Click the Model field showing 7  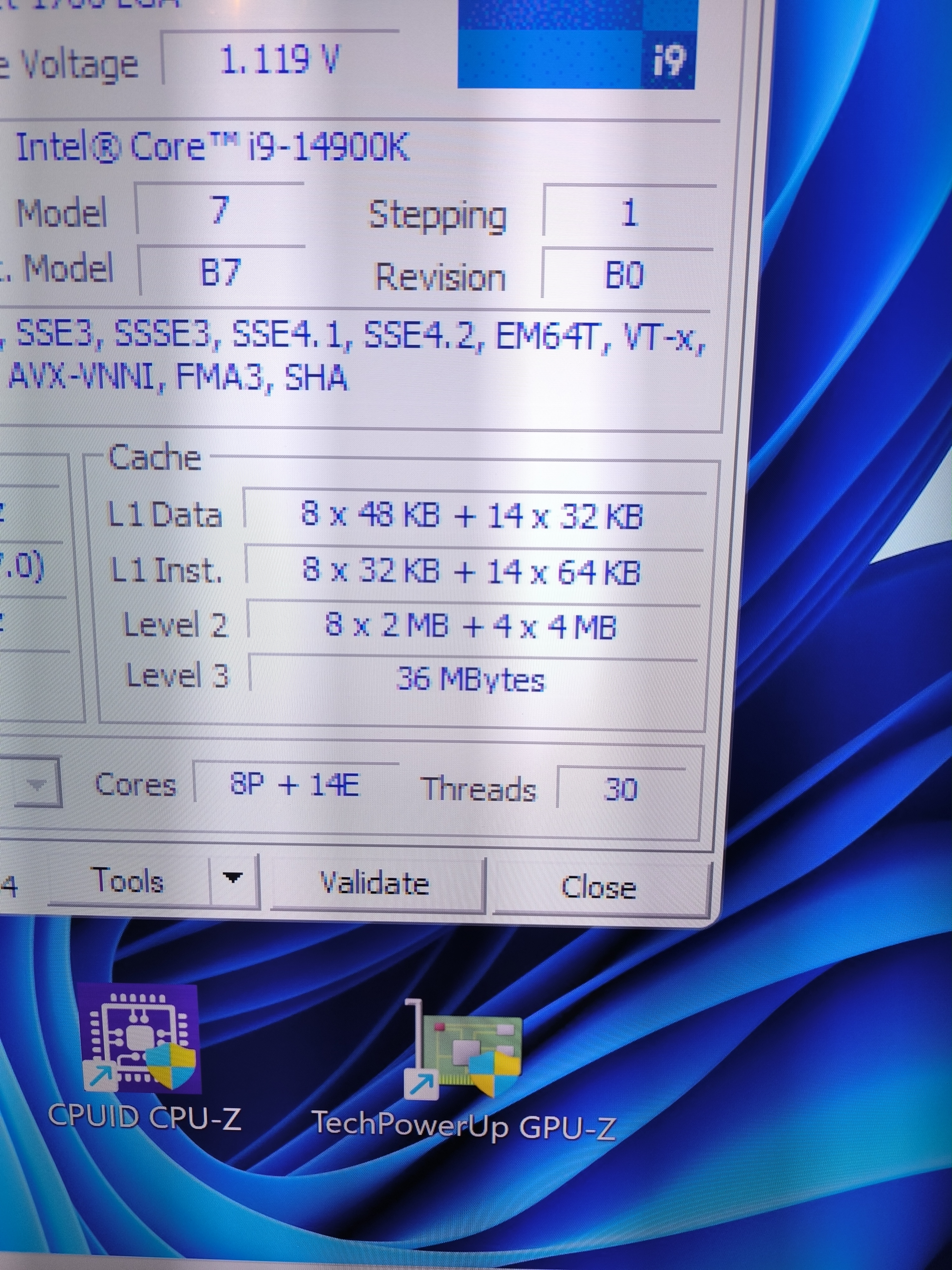pos(220,210)
